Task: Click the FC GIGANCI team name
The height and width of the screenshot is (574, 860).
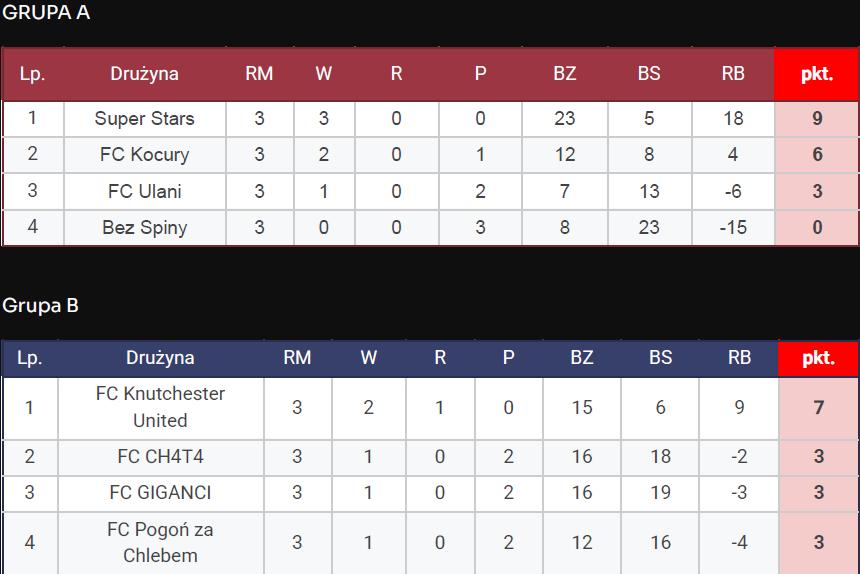Action: pyautogui.click(x=160, y=493)
